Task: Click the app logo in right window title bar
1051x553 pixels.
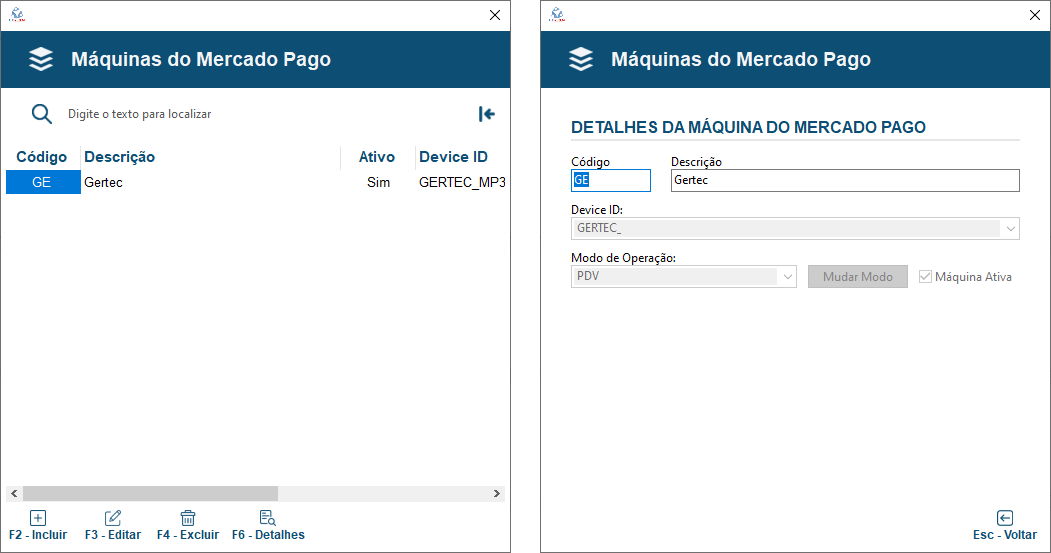Action: point(556,15)
